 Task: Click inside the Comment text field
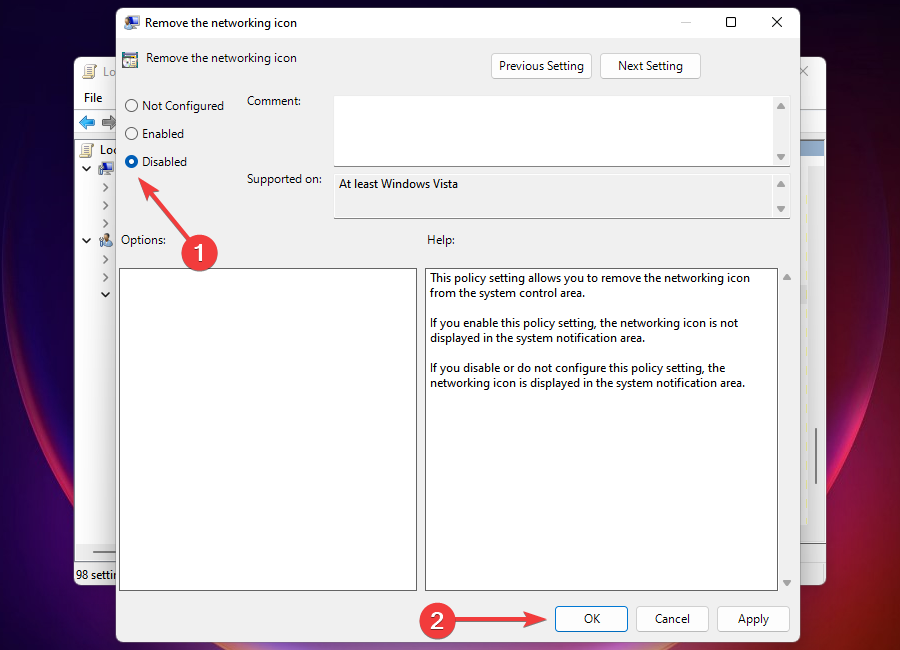[550, 128]
